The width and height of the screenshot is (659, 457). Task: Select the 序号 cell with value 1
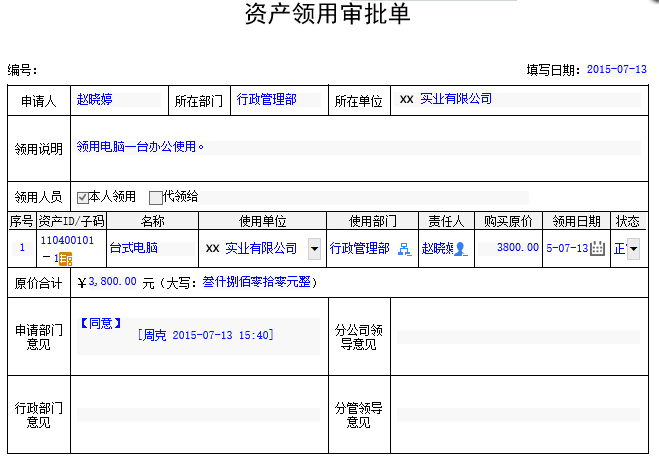pos(22,248)
